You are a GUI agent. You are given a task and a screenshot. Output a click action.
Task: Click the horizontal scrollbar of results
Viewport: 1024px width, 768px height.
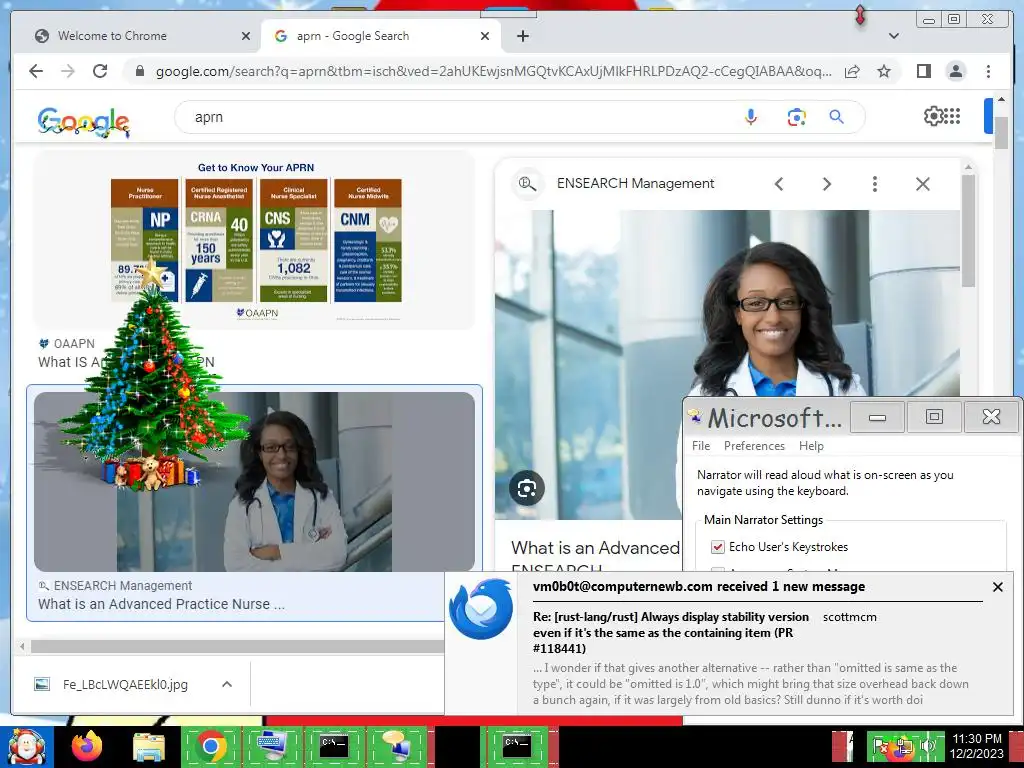coord(237,647)
